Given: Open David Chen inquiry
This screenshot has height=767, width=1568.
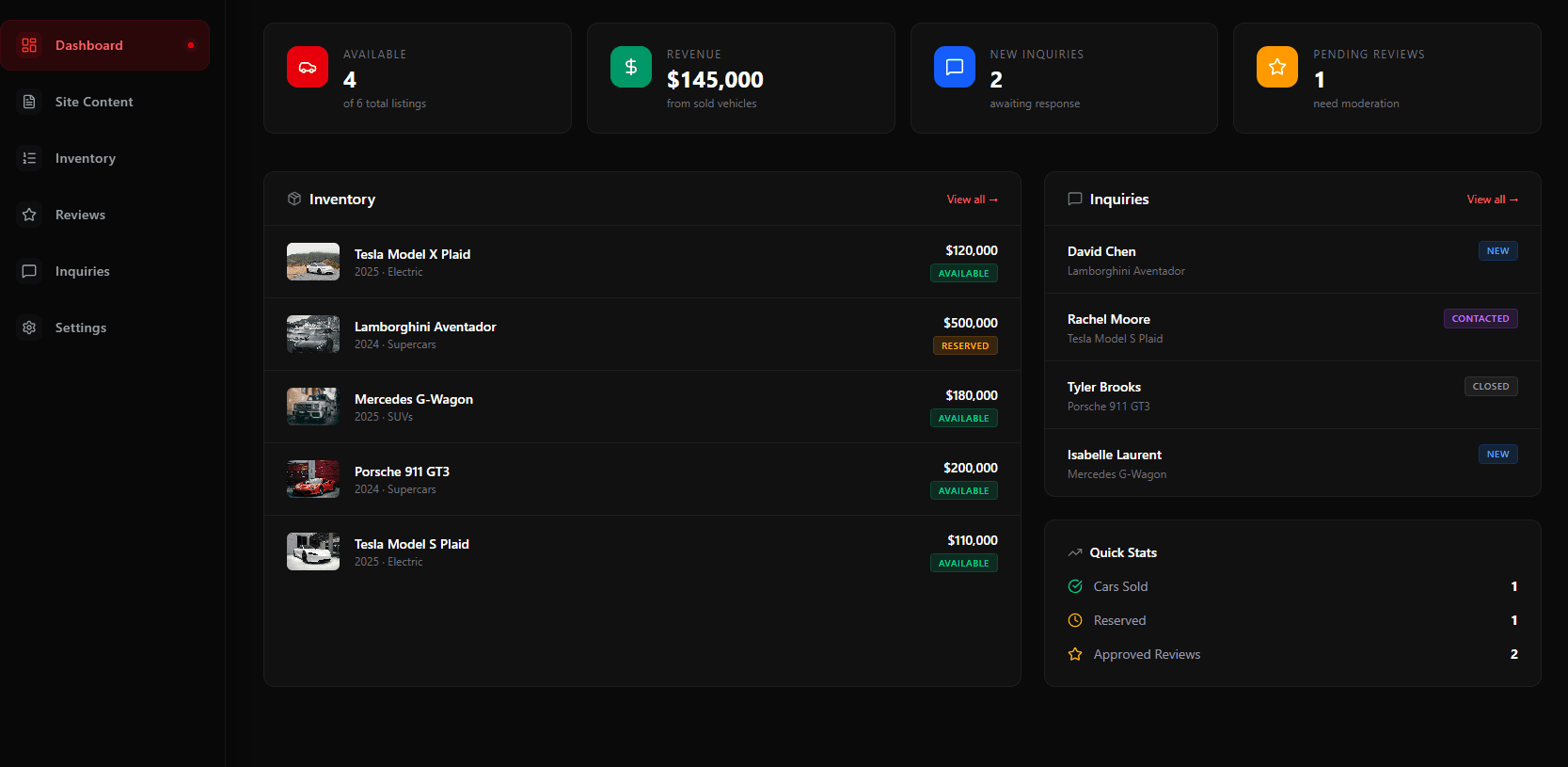Looking at the screenshot, I should [1292, 260].
